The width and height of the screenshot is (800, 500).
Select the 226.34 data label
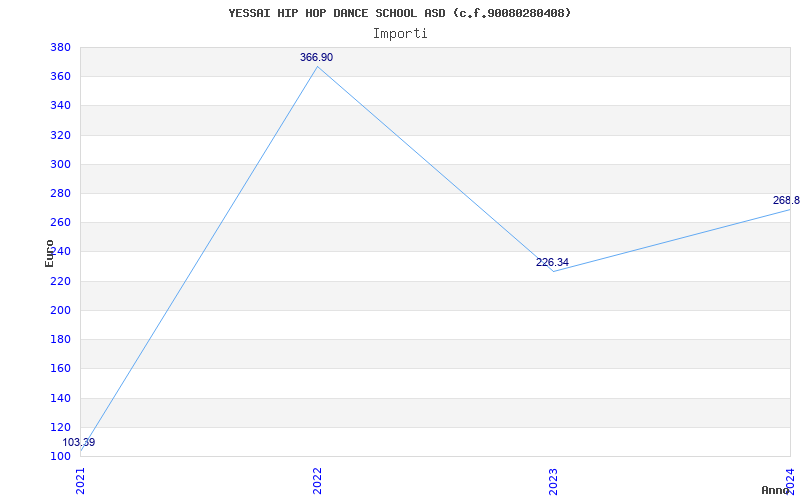[552, 262]
